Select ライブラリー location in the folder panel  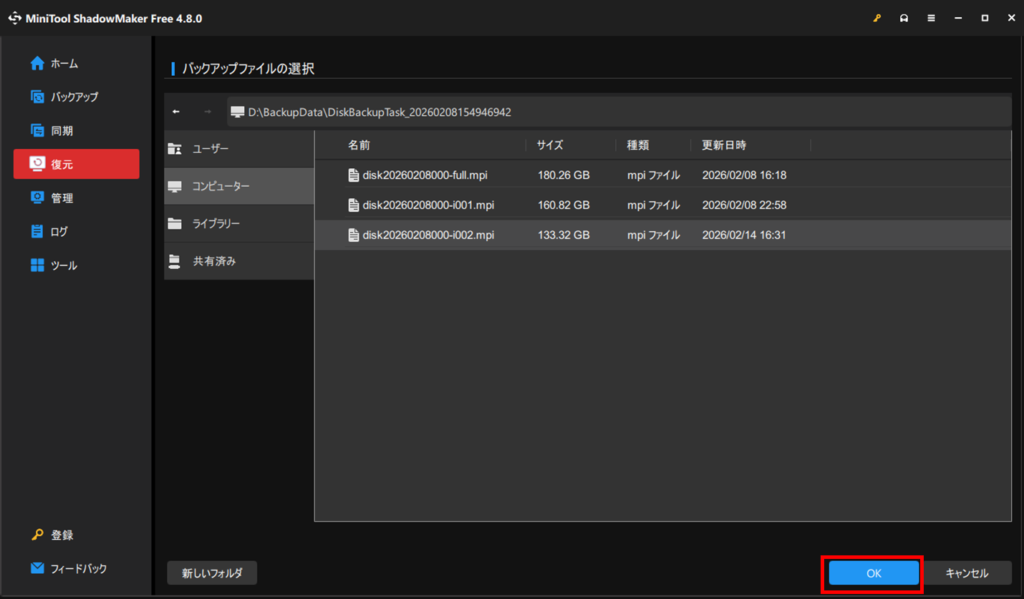216,224
